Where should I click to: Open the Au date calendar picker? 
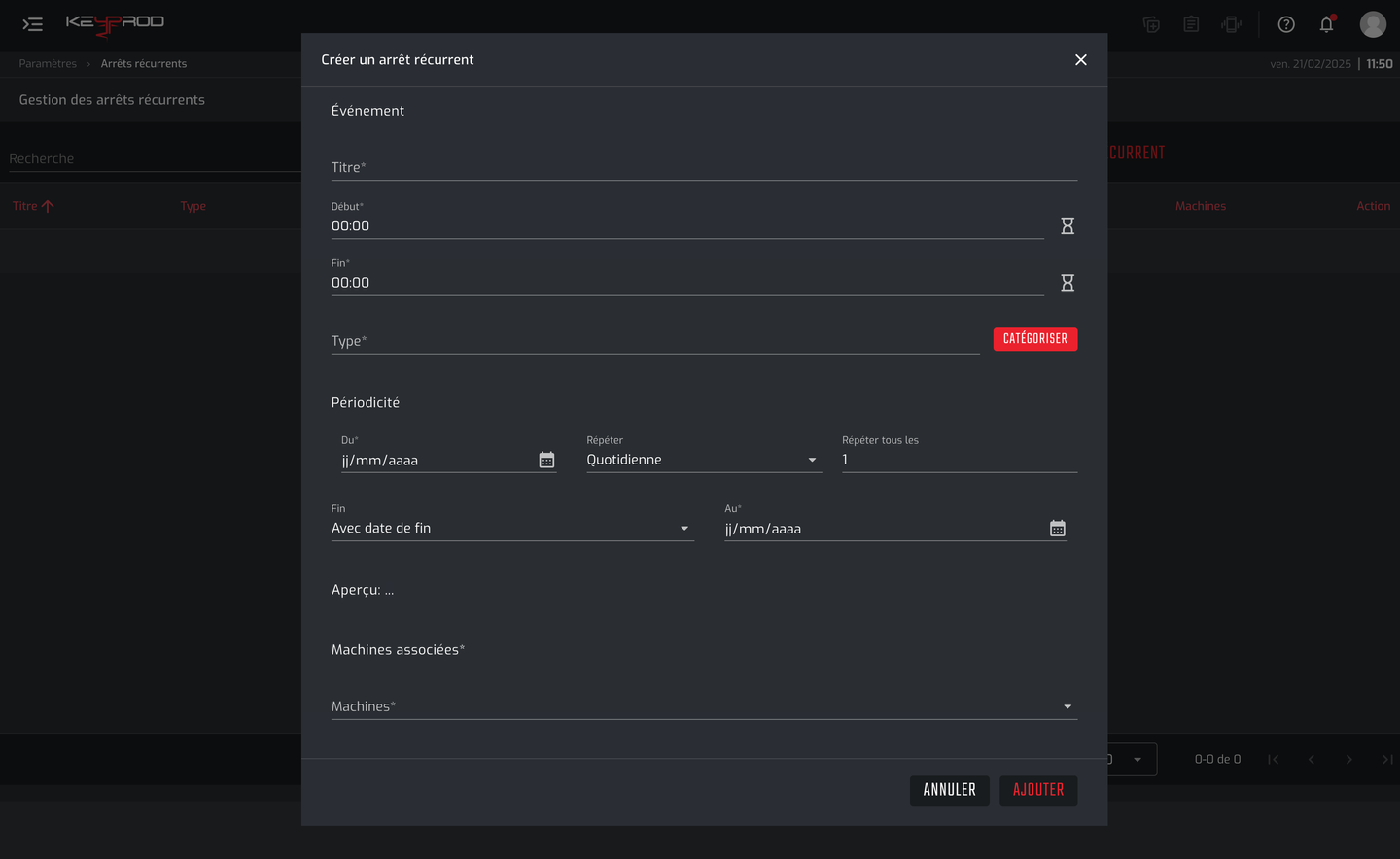coord(1058,528)
